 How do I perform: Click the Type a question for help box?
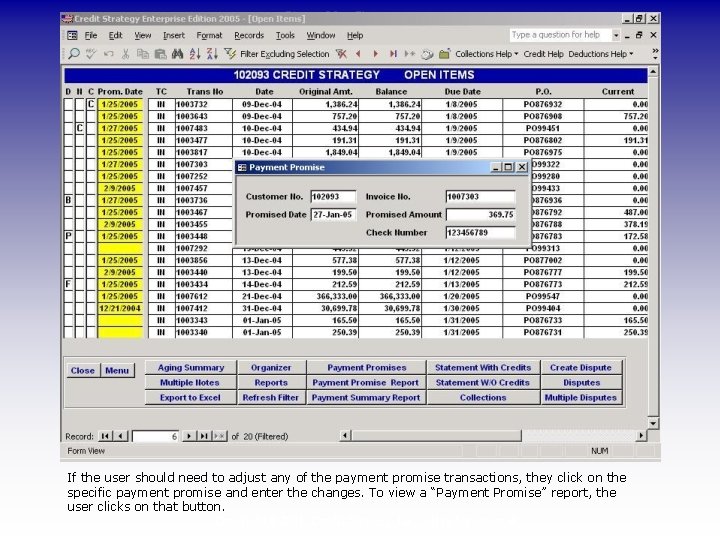click(561, 35)
